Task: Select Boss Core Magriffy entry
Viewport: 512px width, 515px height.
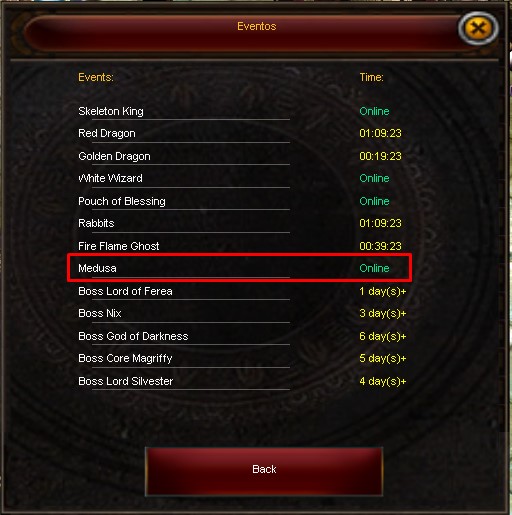Action: (125, 358)
